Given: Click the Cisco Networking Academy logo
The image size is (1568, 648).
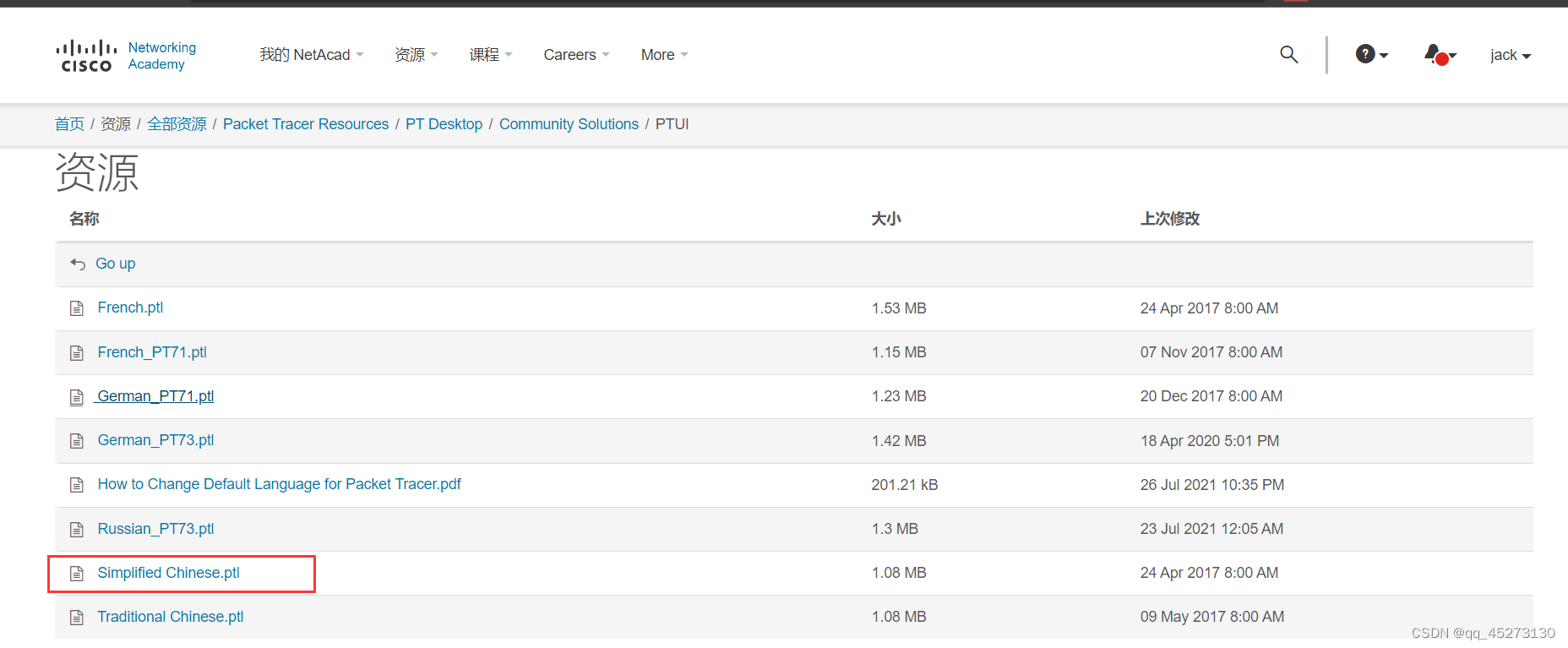Looking at the screenshot, I should 126,56.
